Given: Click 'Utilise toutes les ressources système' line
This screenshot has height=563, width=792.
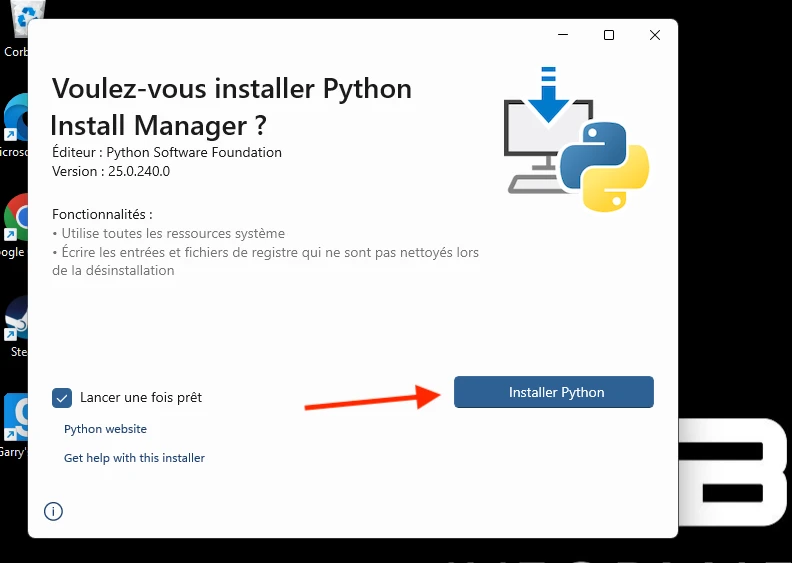Looking at the screenshot, I should pos(172,233).
